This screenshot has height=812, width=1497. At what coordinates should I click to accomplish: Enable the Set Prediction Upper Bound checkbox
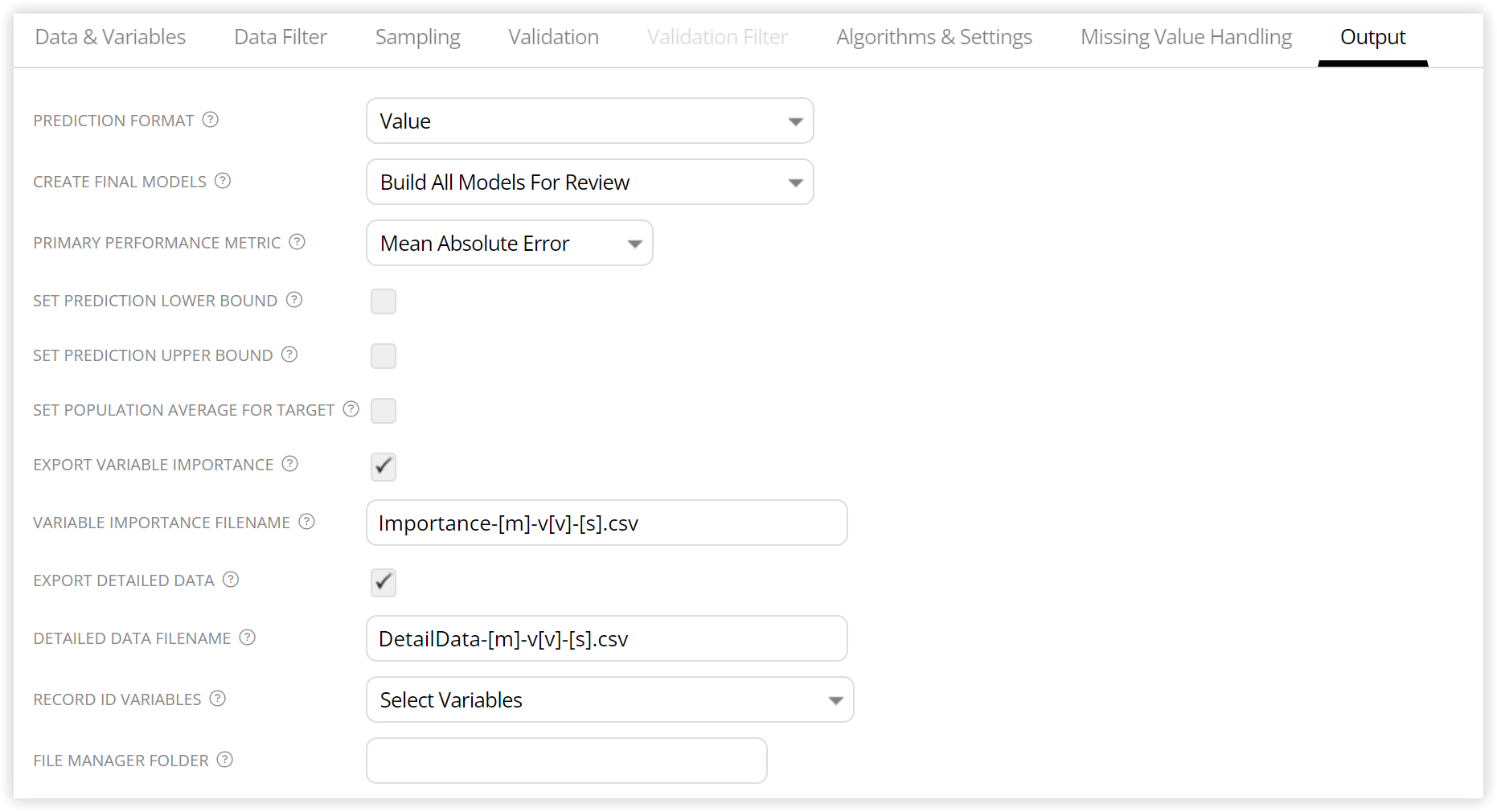coord(383,356)
